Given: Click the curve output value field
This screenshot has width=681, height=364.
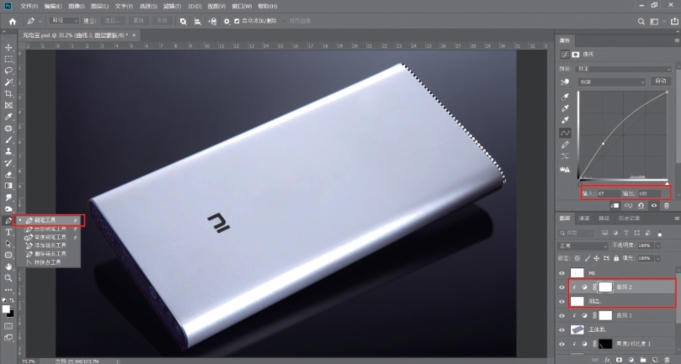Looking at the screenshot, I should 649,193.
